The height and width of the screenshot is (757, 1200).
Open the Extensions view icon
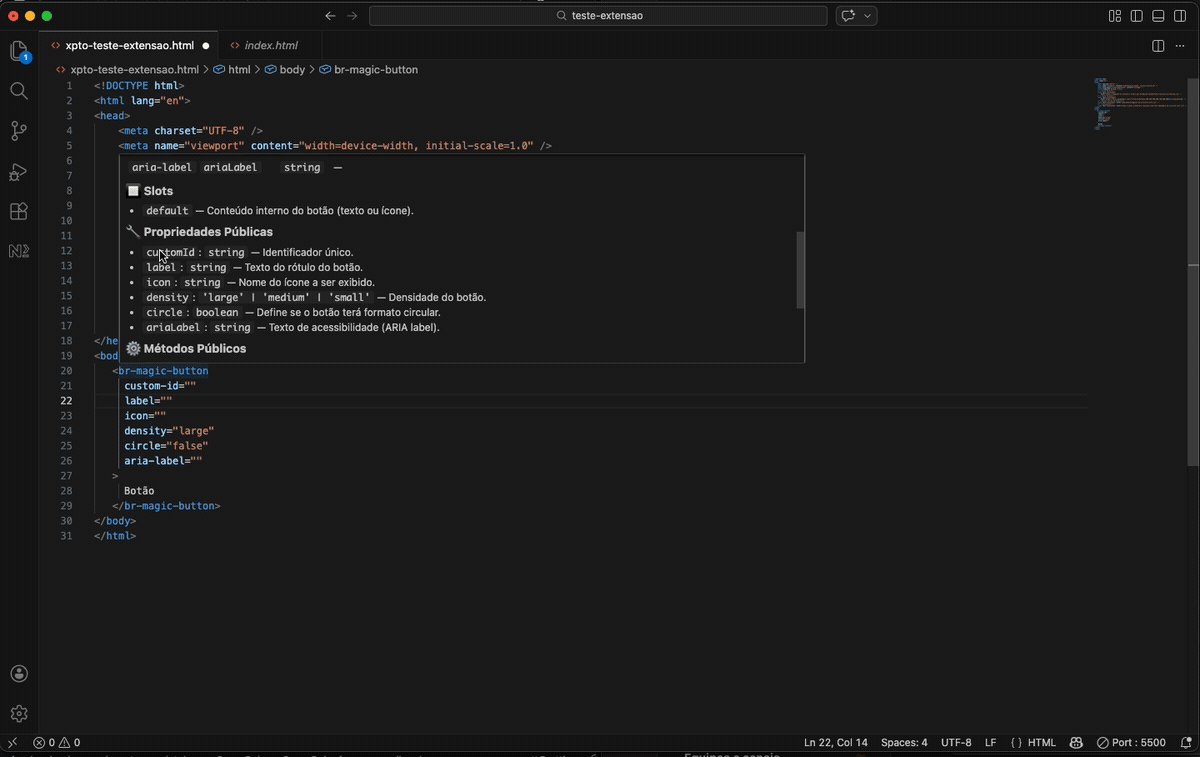click(x=19, y=212)
